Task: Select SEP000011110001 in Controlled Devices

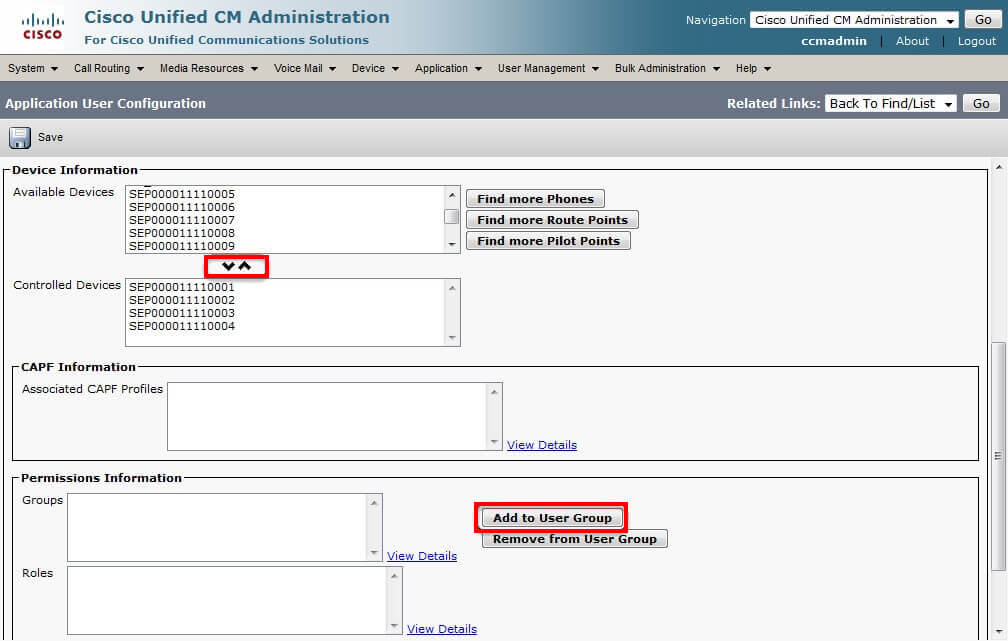Action: click(182, 287)
